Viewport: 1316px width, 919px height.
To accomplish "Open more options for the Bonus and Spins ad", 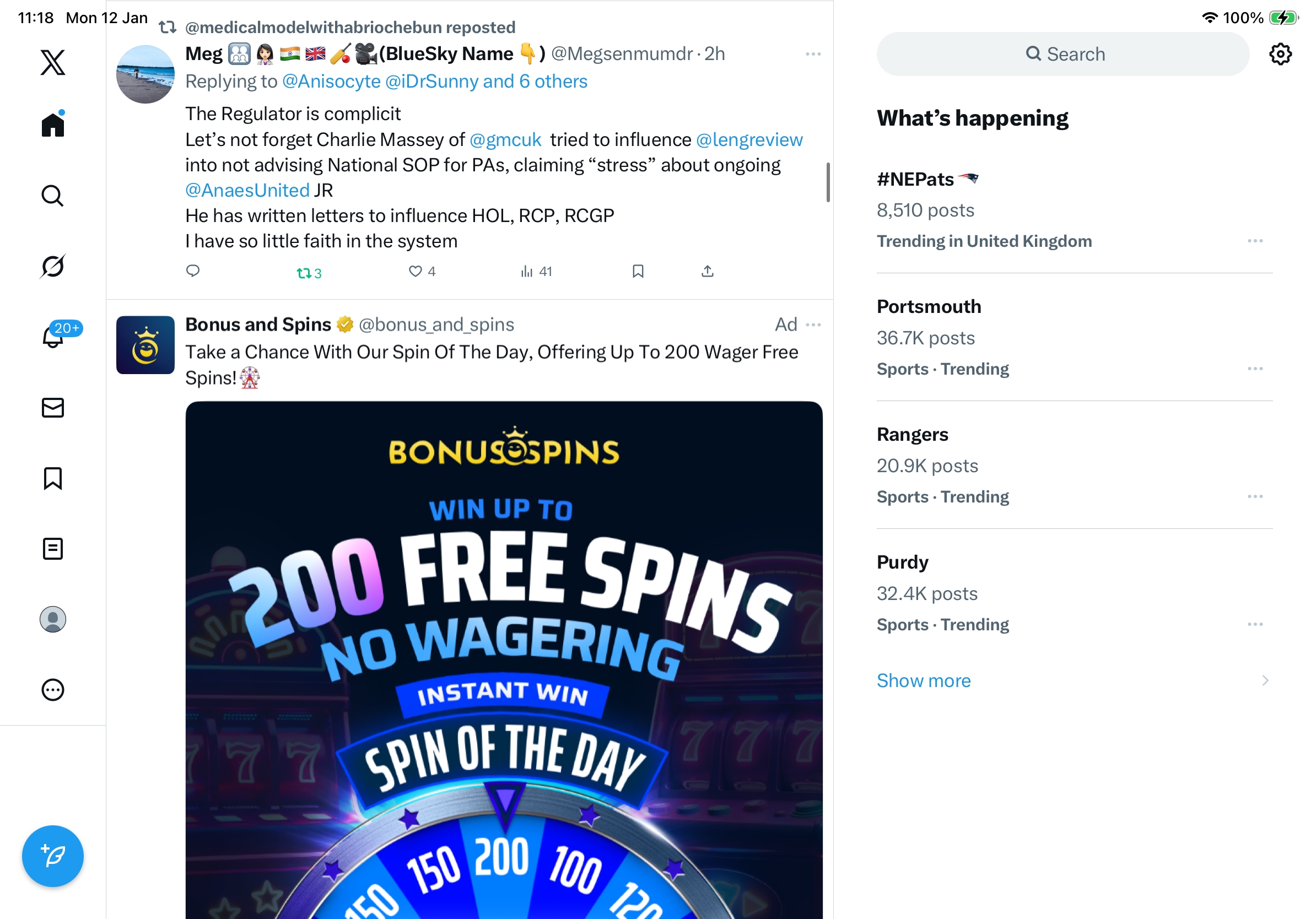I will (x=813, y=325).
